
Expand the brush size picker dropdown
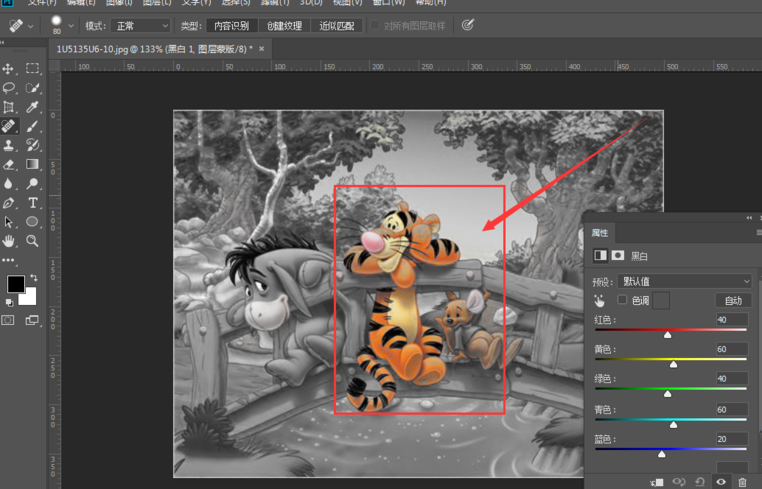pyautogui.click(x=71, y=26)
